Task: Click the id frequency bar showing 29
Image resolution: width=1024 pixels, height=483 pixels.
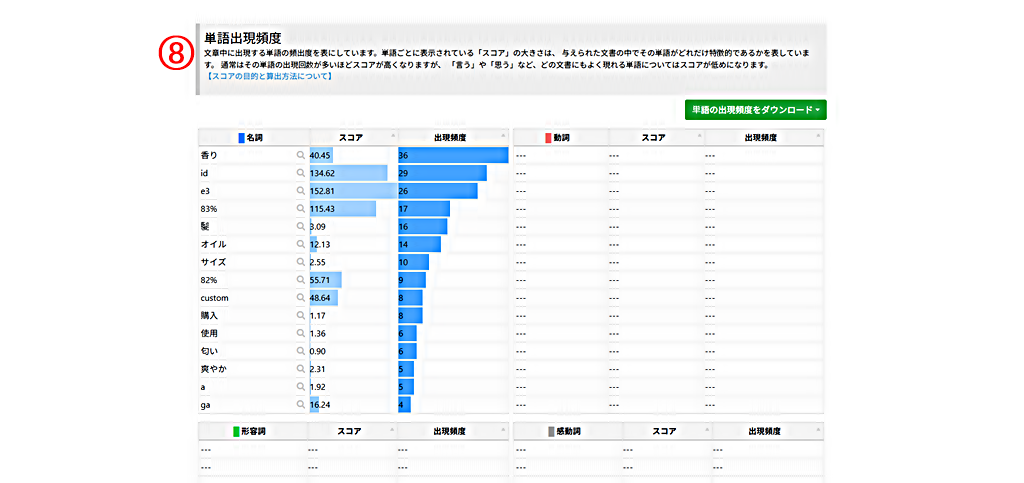Action: pos(442,173)
